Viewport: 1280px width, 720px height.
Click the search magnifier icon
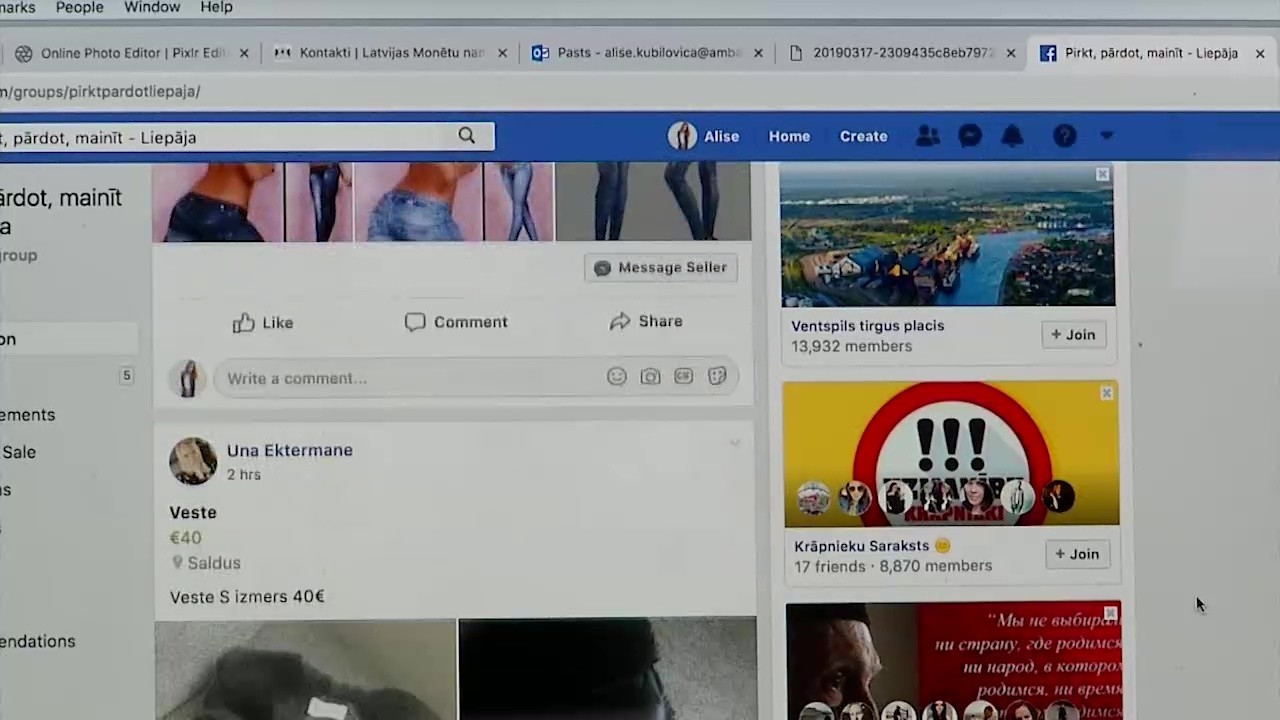click(466, 135)
